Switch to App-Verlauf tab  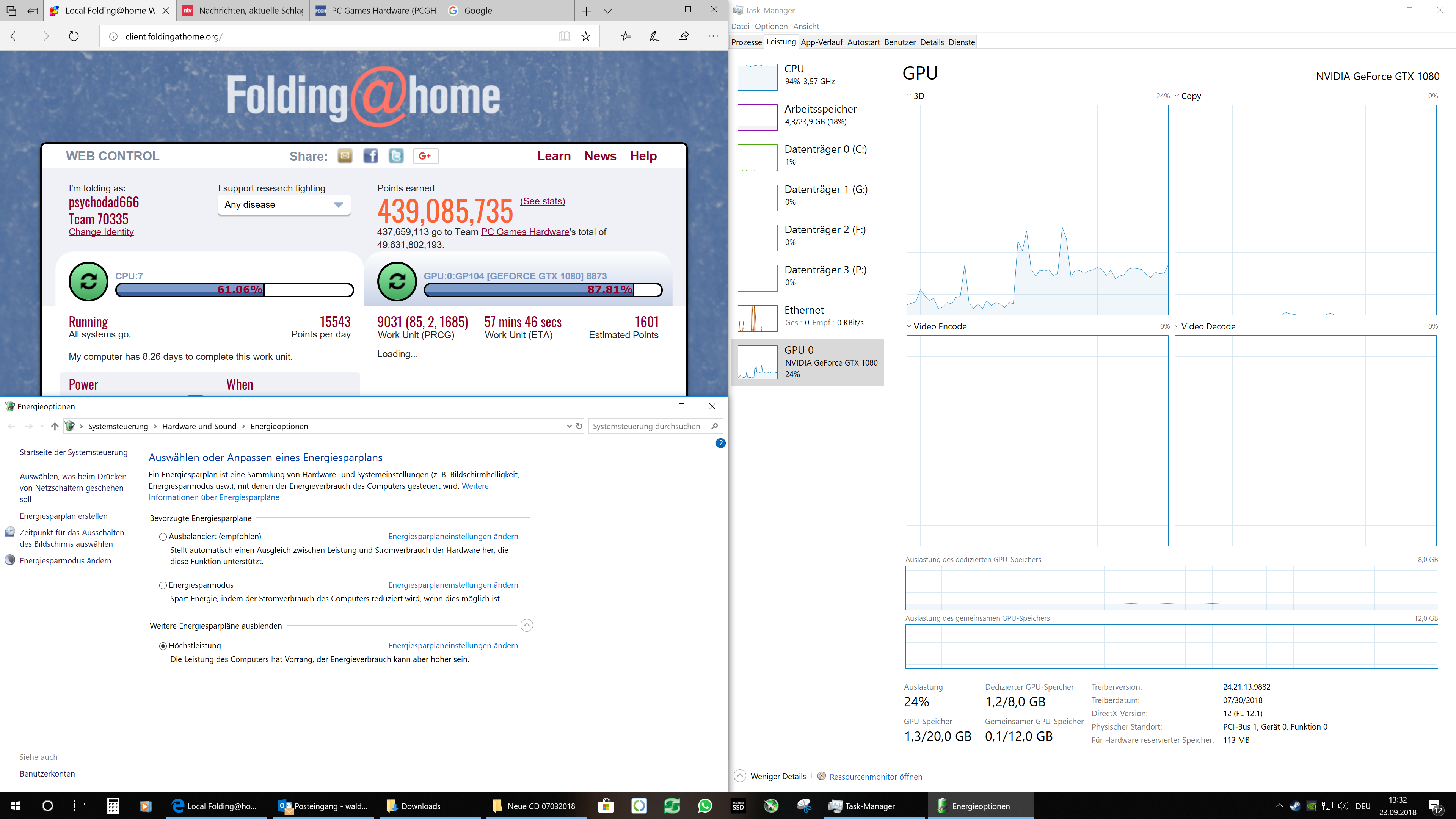pyautogui.click(x=821, y=42)
